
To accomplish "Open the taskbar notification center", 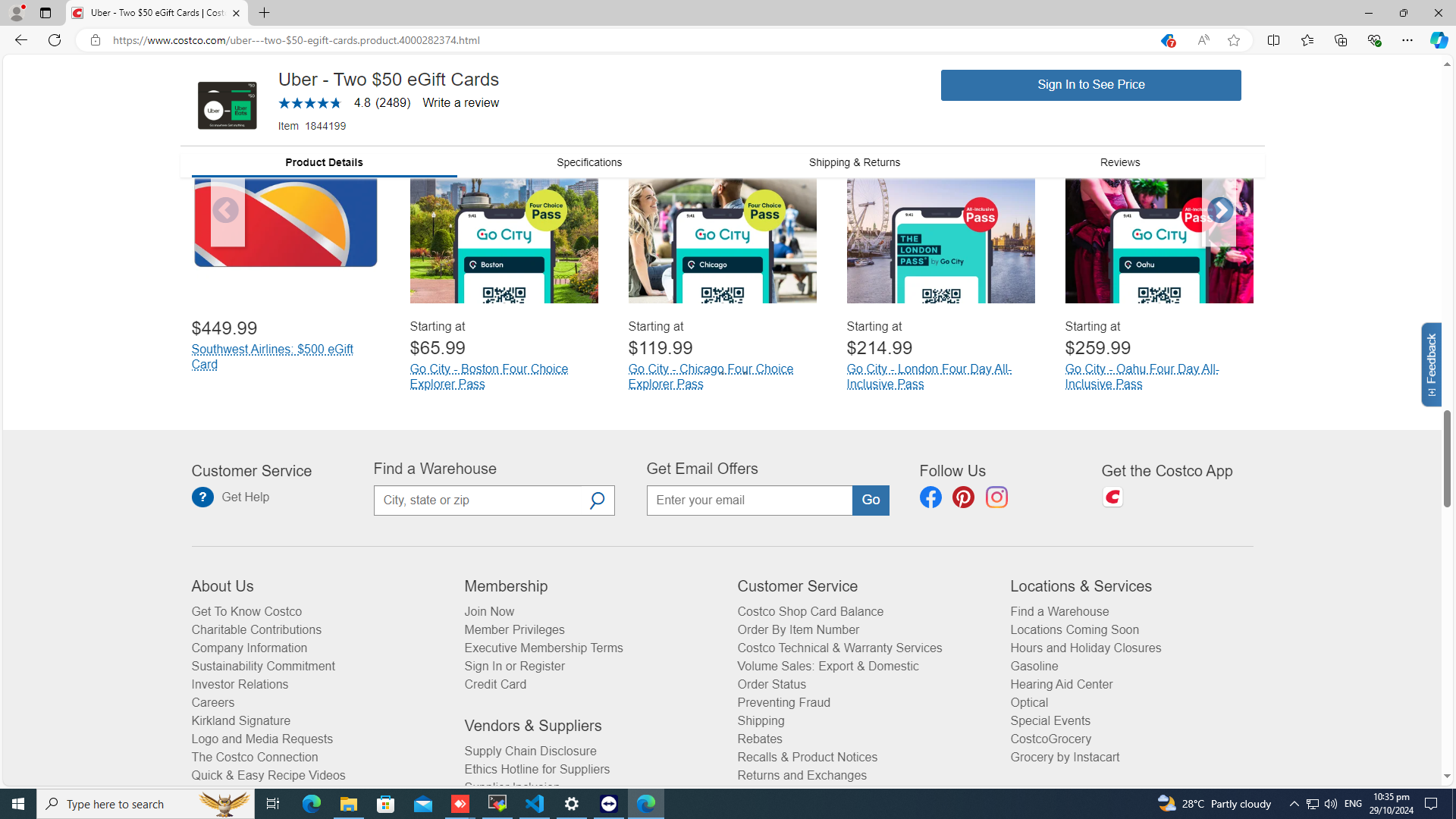I will 1432,804.
